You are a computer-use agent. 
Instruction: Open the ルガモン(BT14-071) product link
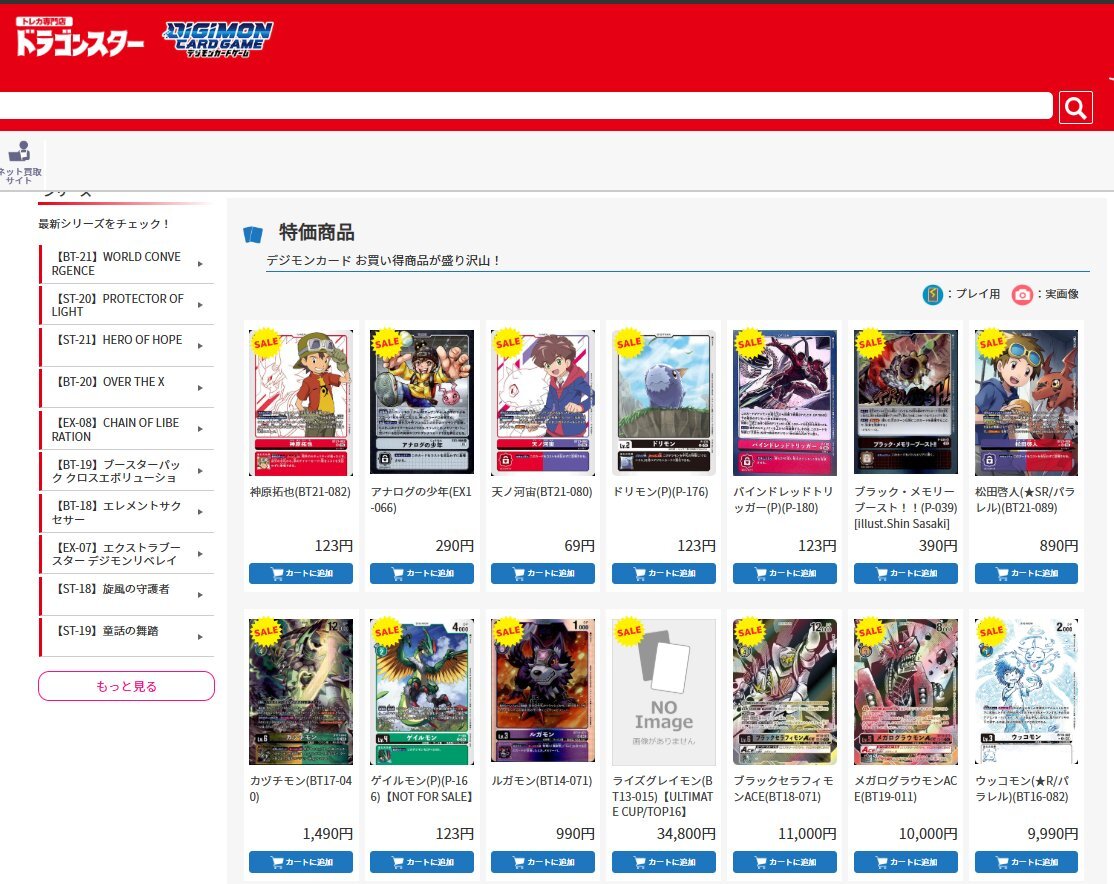542,780
